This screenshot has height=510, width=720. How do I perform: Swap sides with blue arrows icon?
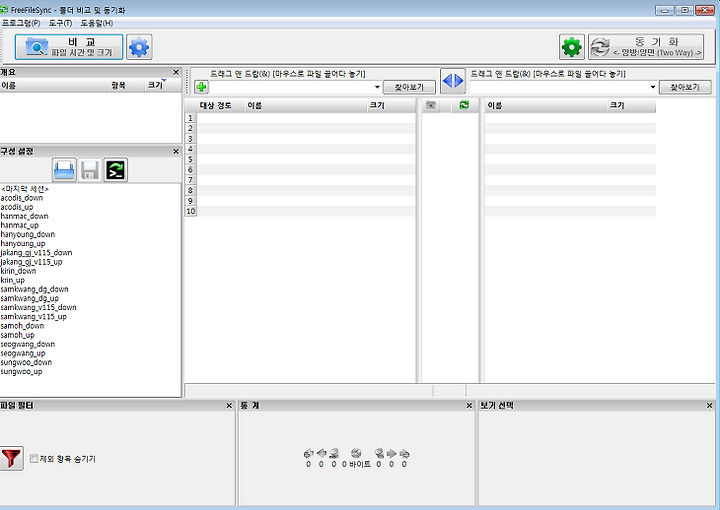point(453,81)
